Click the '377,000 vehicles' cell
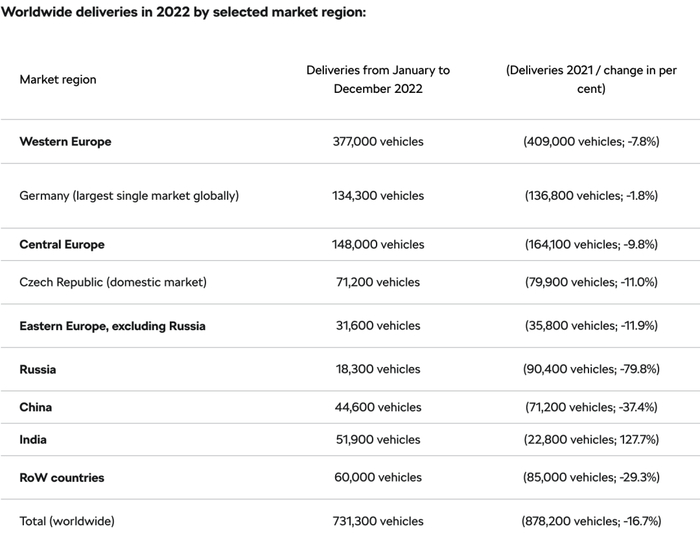This screenshot has height=537, width=700. click(x=378, y=142)
